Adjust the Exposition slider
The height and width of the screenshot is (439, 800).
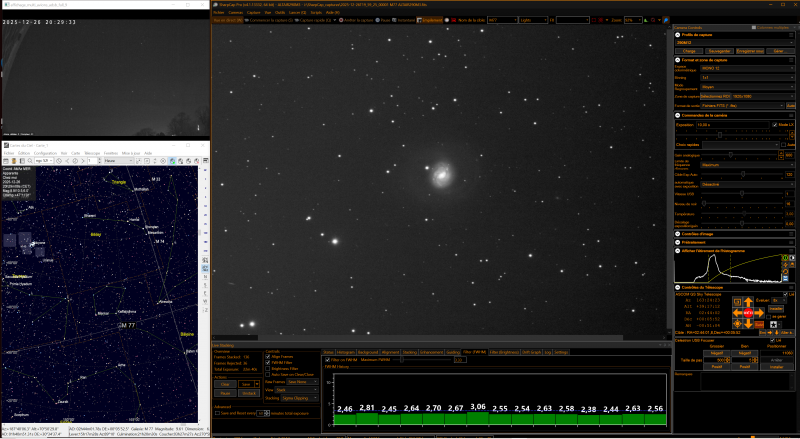(x=720, y=135)
